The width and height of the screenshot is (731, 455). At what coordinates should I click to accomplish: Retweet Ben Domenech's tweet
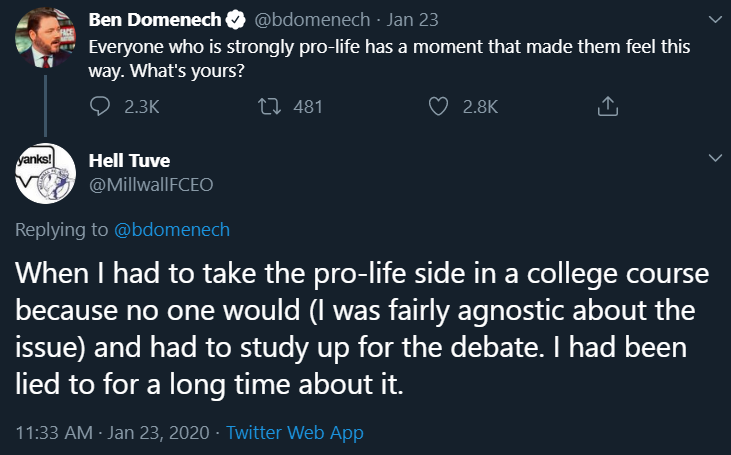[x=269, y=106]
